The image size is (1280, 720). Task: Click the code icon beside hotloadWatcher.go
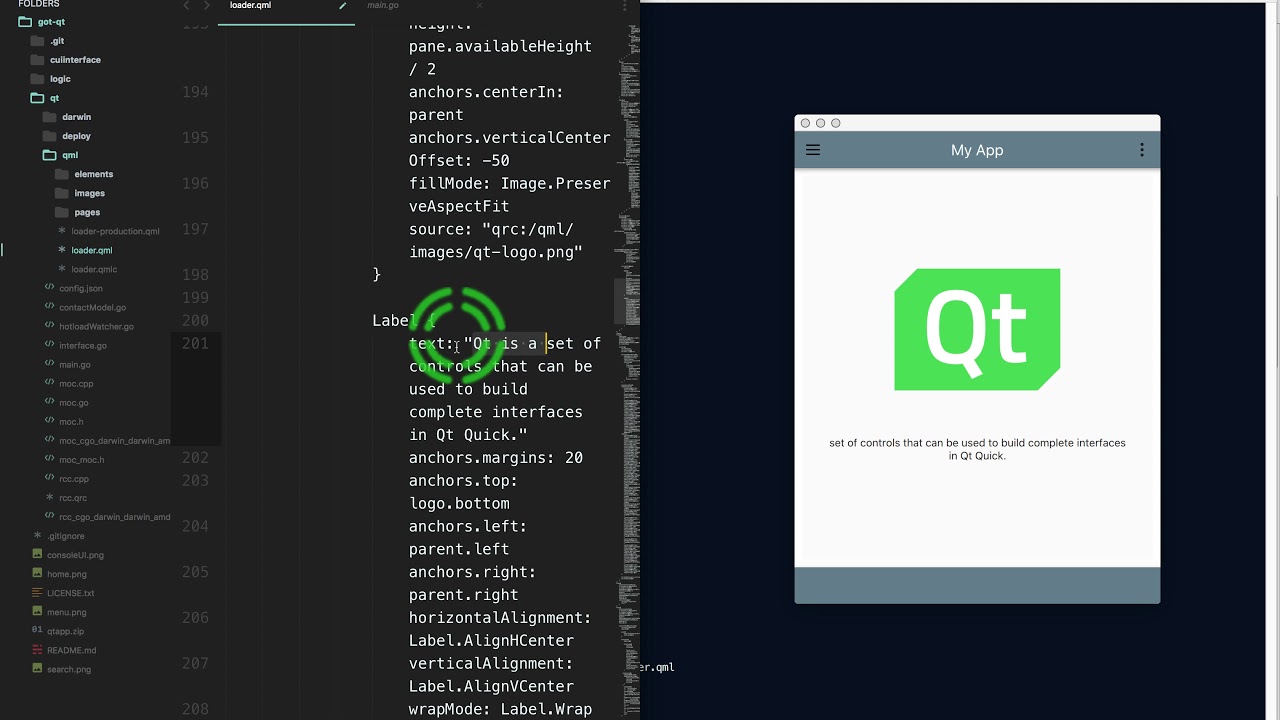[49, 326]
